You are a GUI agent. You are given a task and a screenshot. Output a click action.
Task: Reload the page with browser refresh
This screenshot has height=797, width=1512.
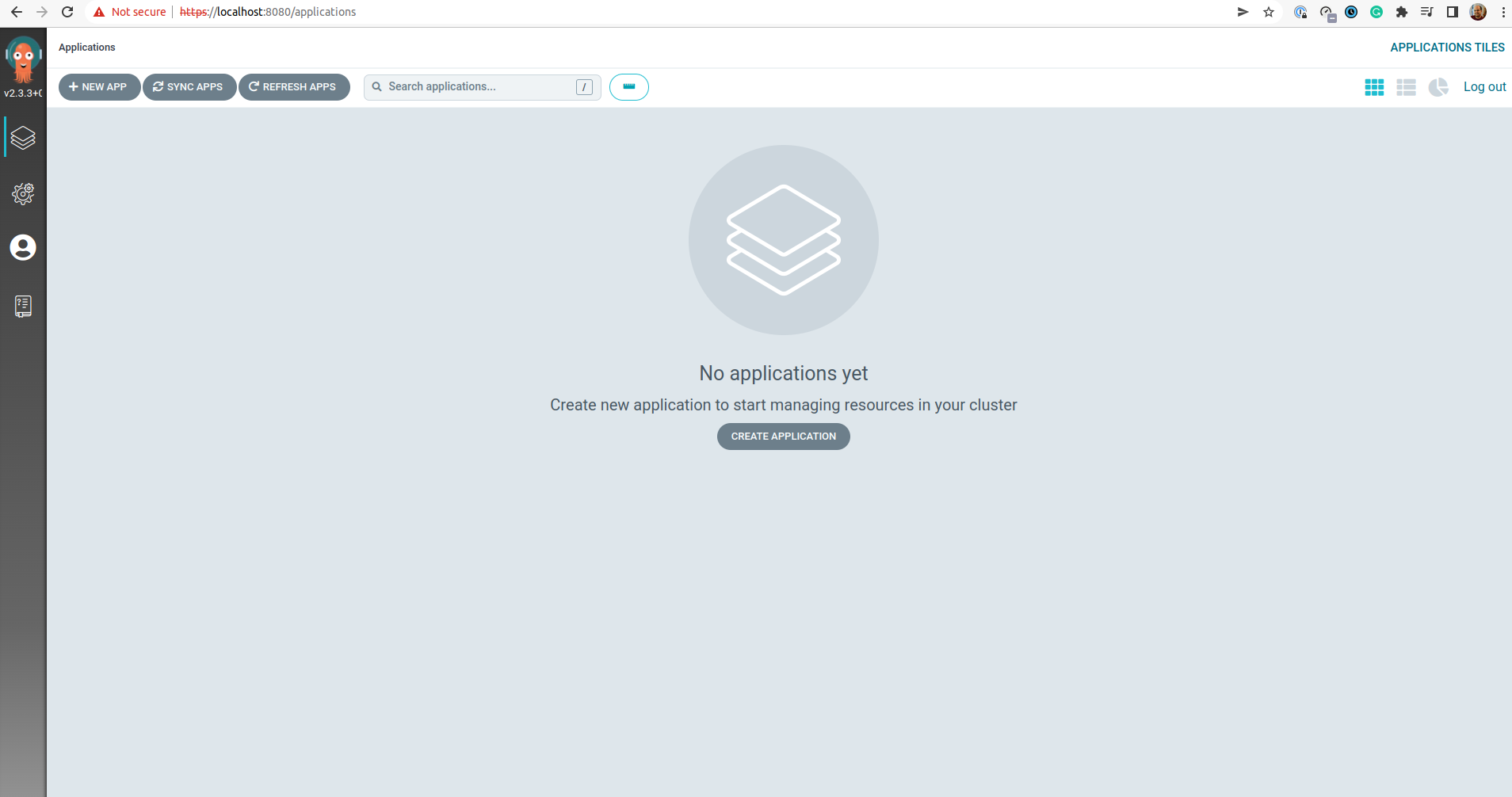(68, 12)
